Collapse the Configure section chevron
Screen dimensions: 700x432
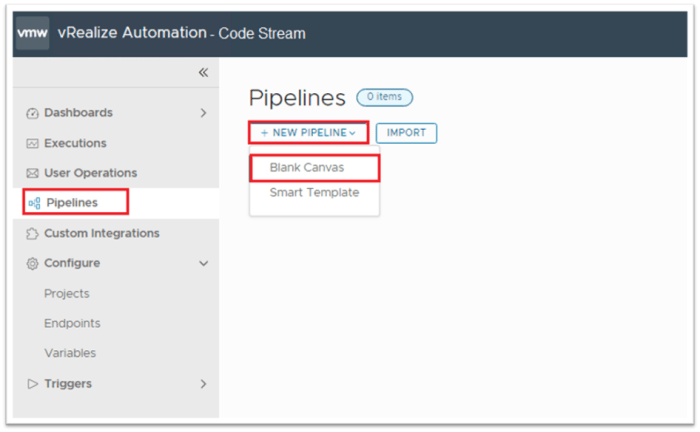click(x=203, y=263)
